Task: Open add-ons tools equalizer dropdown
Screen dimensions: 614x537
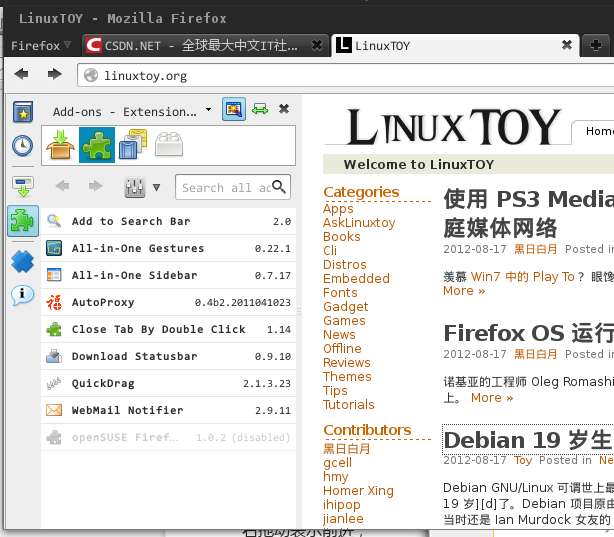Action: (142, 187)
